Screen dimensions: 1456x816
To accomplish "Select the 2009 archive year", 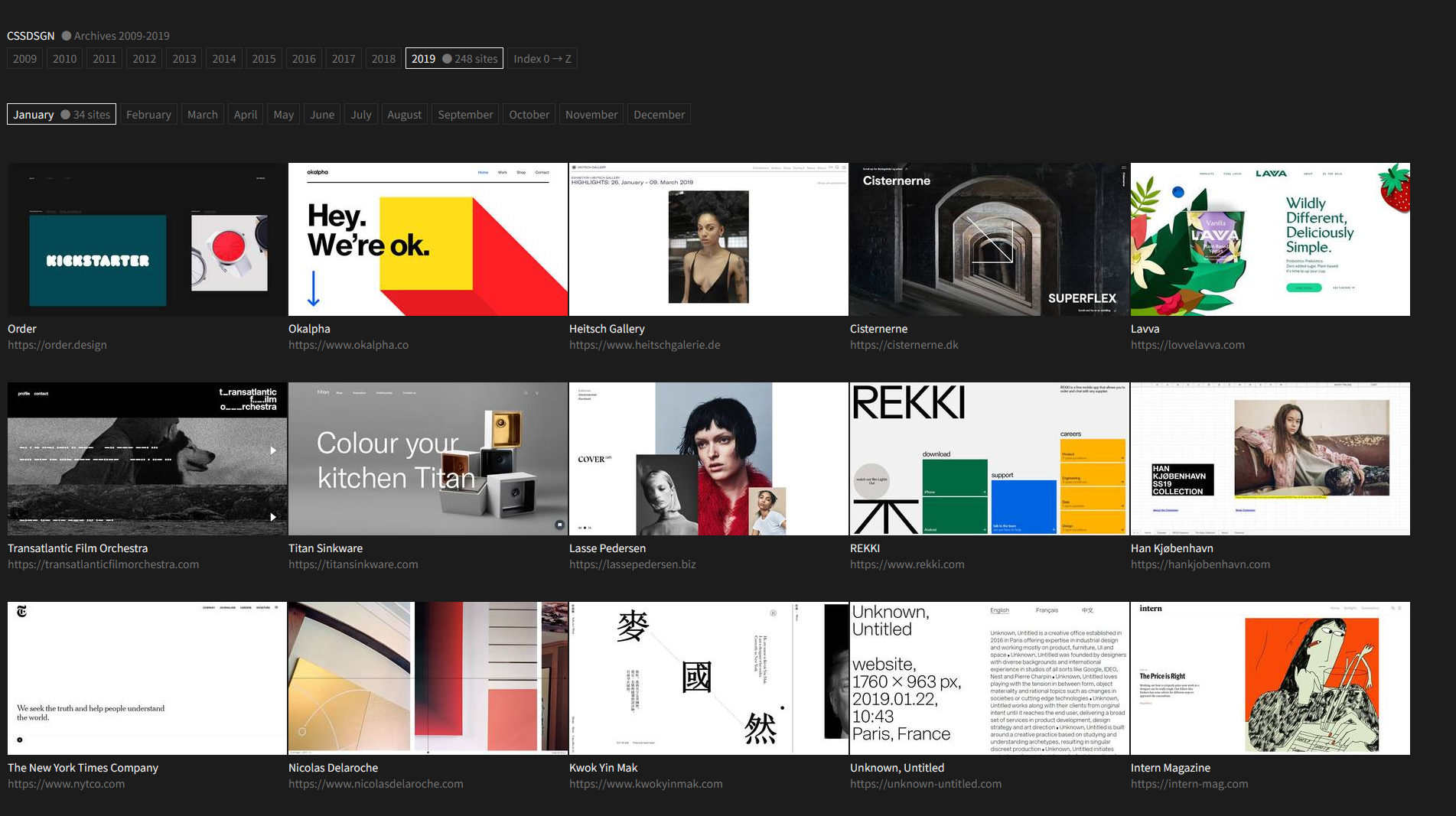I will point(24,59).
